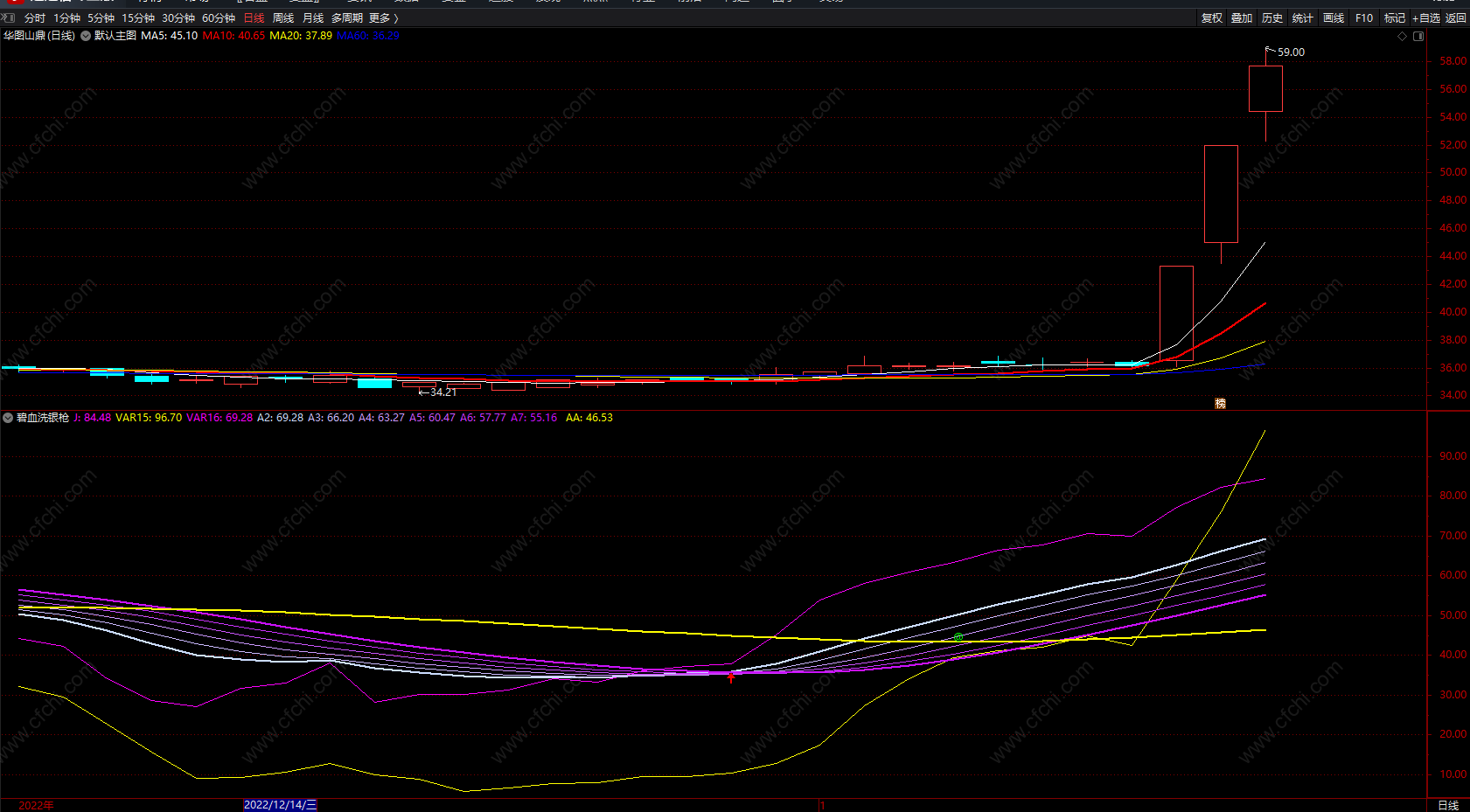Switch to the 分时 intraday view
This screenshot has width=1470, height=812.
(35, 18)
